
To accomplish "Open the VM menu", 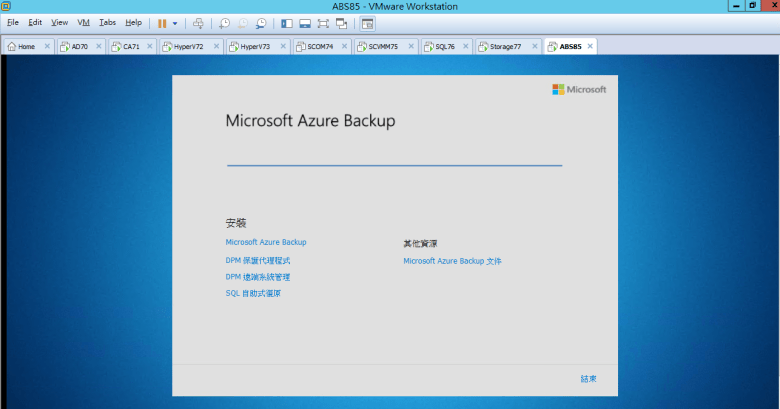I will tap(83, 22).
